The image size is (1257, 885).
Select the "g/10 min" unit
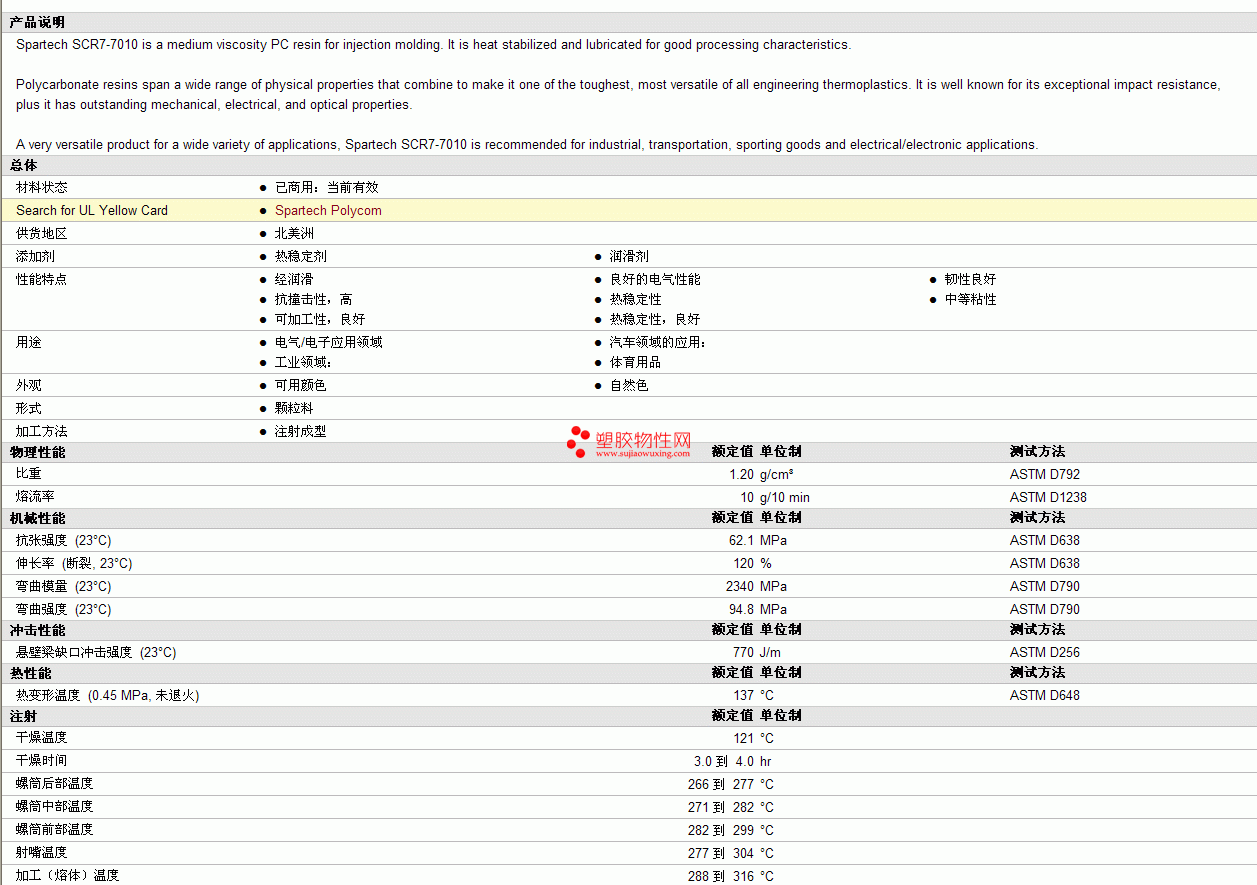click(x=785, y=497)
